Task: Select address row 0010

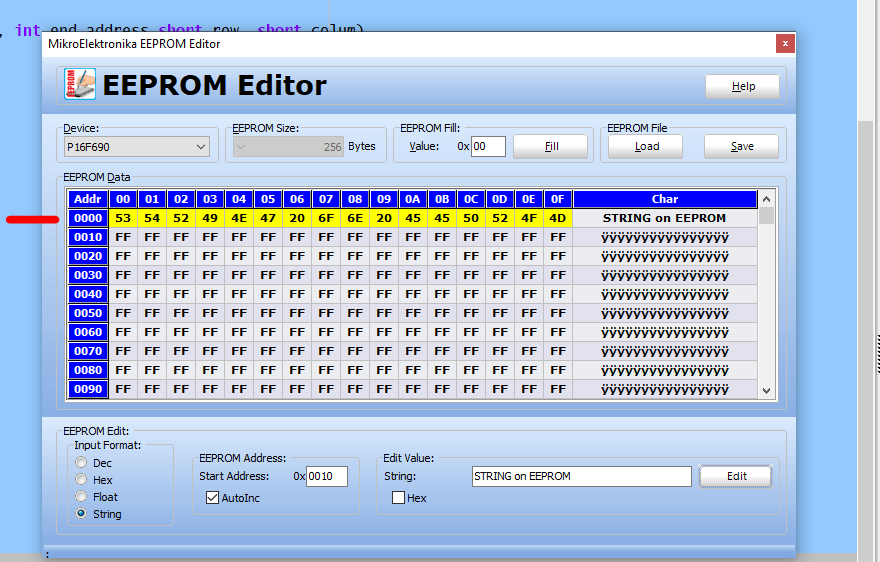Action: coord(88,237)
